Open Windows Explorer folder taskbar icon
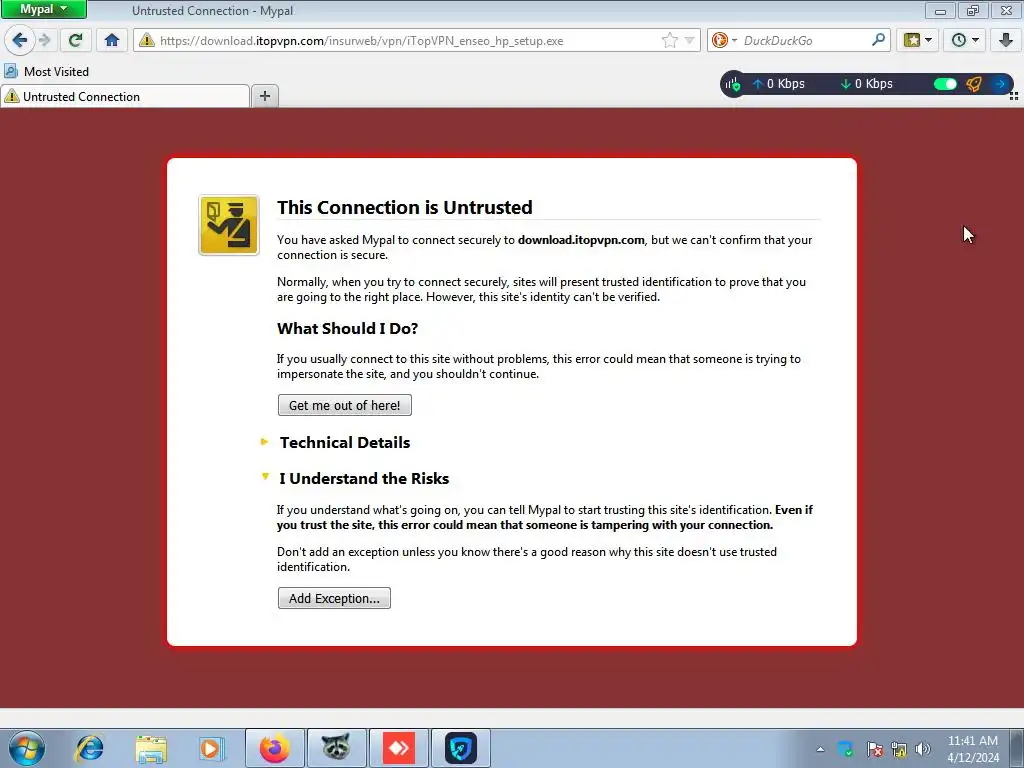This screenshot has width=1024, height=768. coord(152,748)
